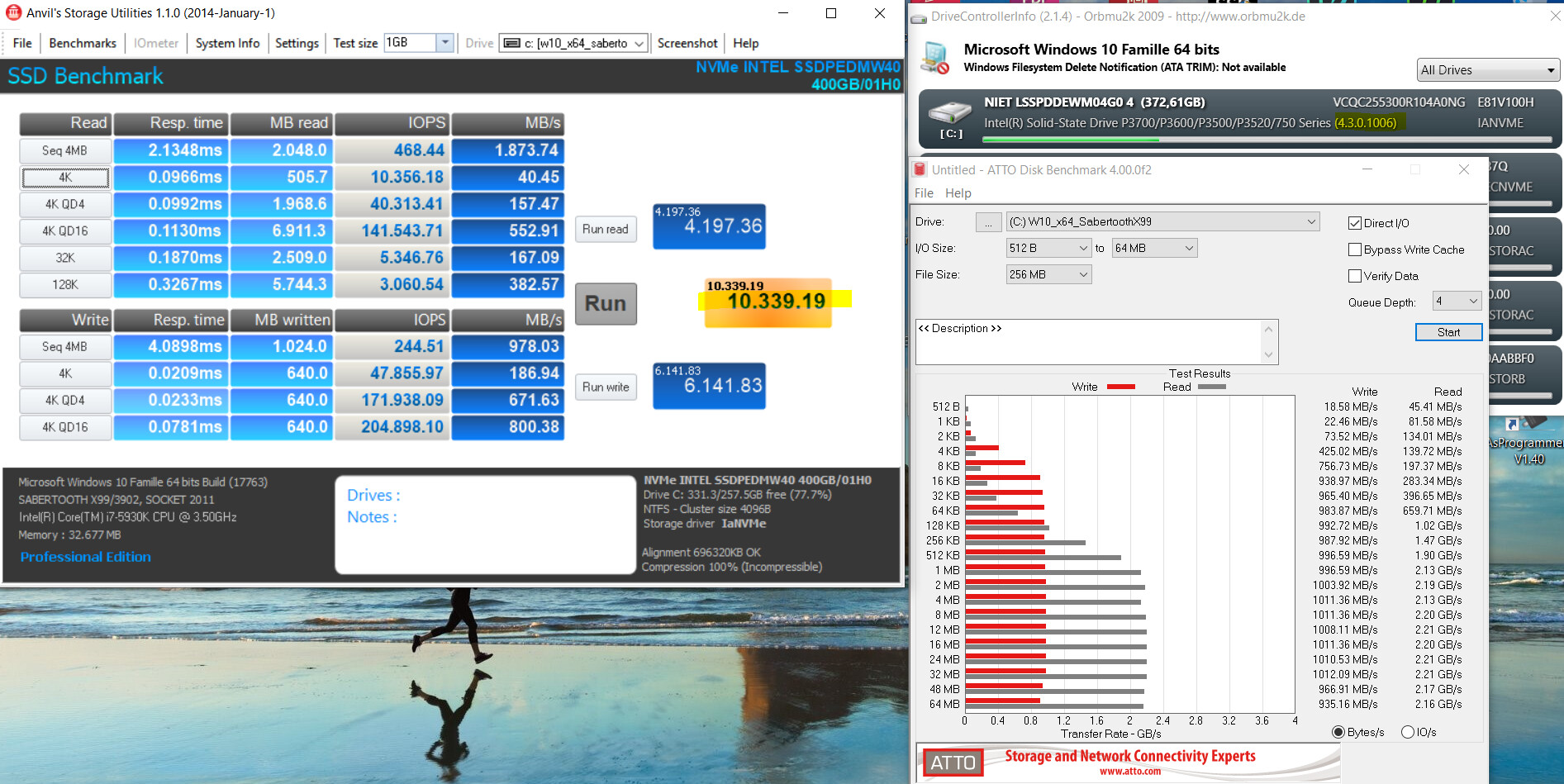Open the ATTO File menu

tap(924, 192)
